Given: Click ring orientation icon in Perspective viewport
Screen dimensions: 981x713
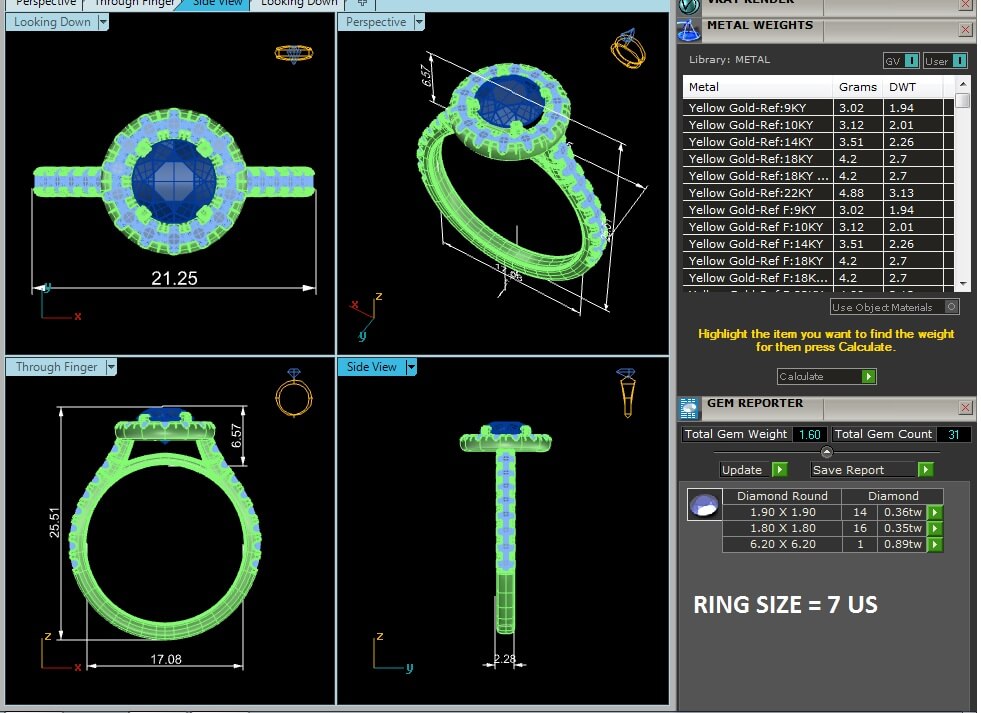Looking at the screenshot, I should (x=626, y=48).
